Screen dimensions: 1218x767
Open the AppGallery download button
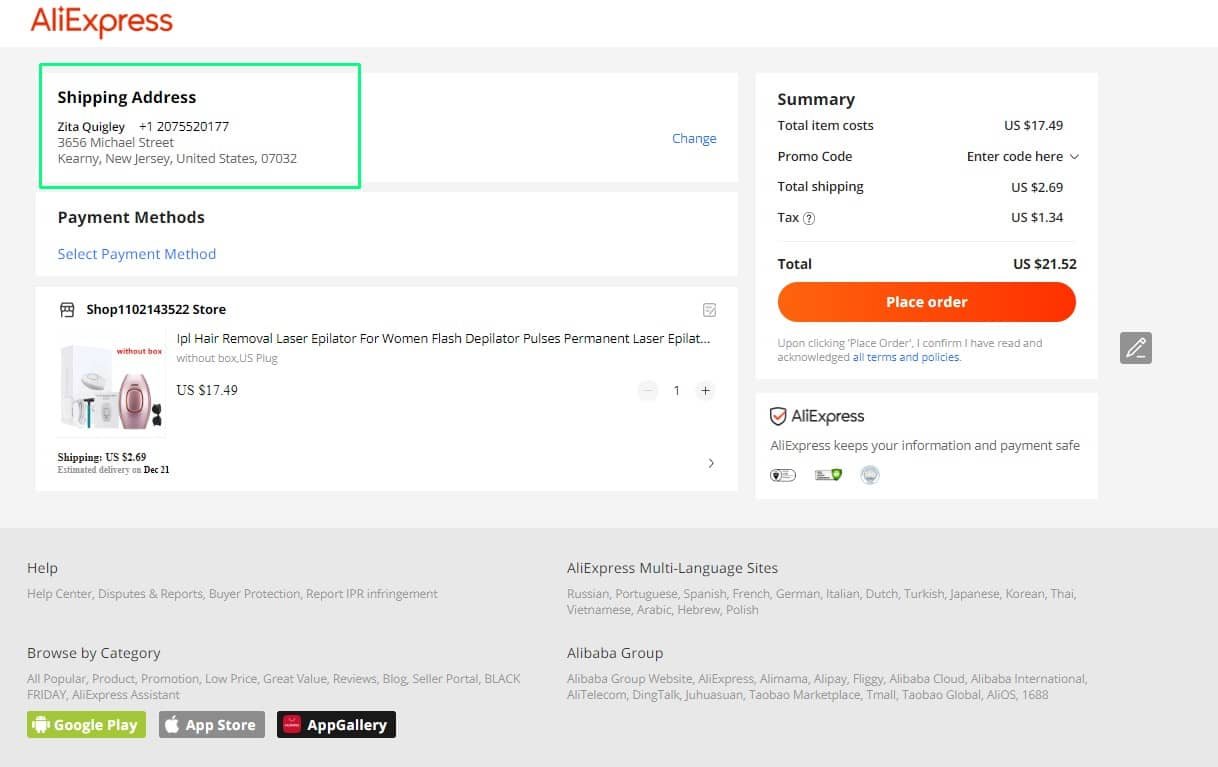(336, 725)
